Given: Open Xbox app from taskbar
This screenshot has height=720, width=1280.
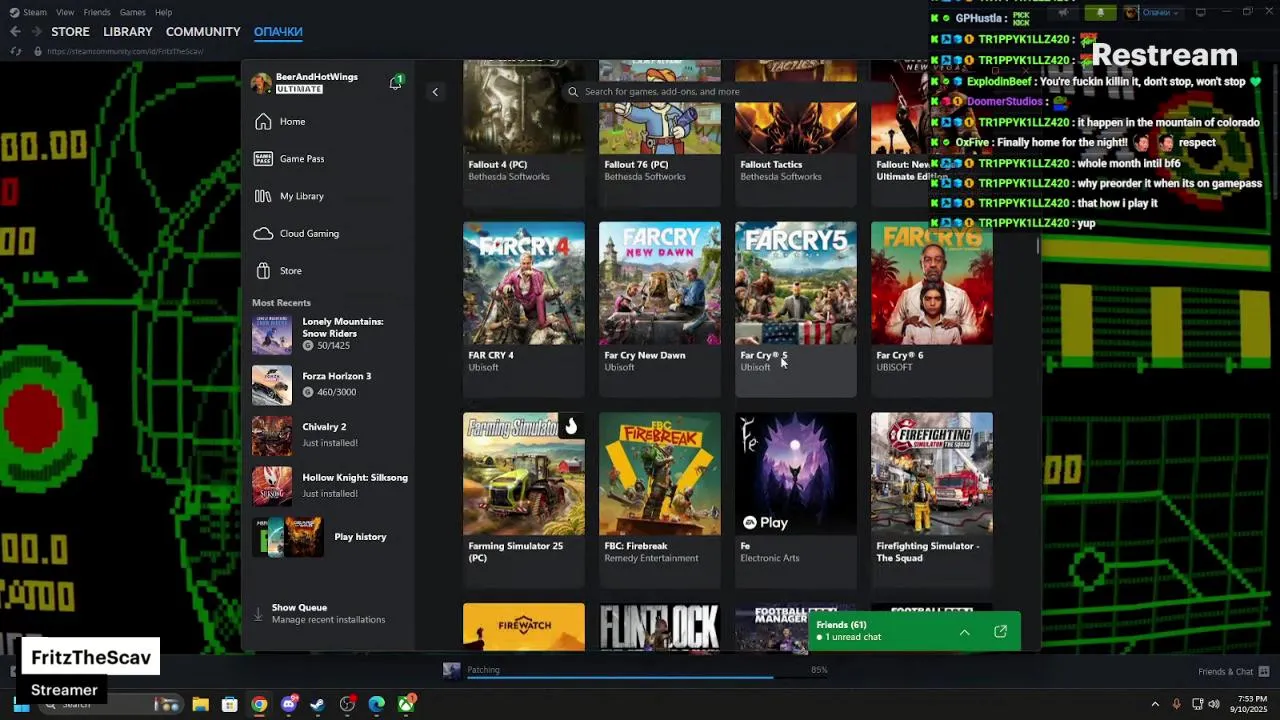Looking at the screenshot, I should pyautogui.click(x=406, y=704).
